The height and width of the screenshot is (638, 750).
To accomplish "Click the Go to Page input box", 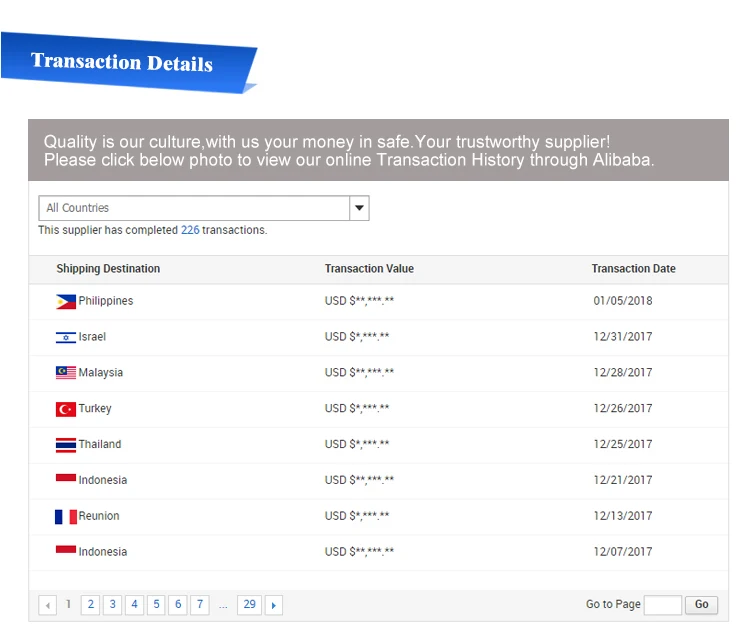I will (x=662, y=604).
